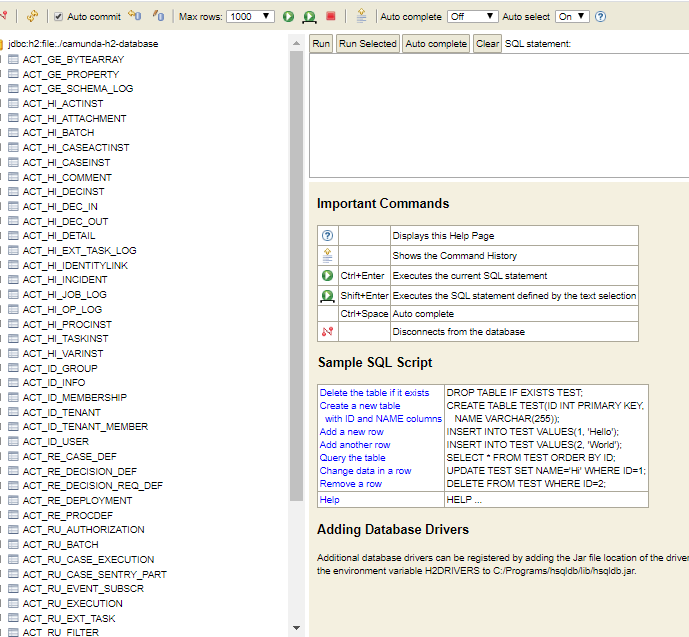689x637 pixels.
Task: Select the ACT_ID_GROUP table name
Action: 60,368
